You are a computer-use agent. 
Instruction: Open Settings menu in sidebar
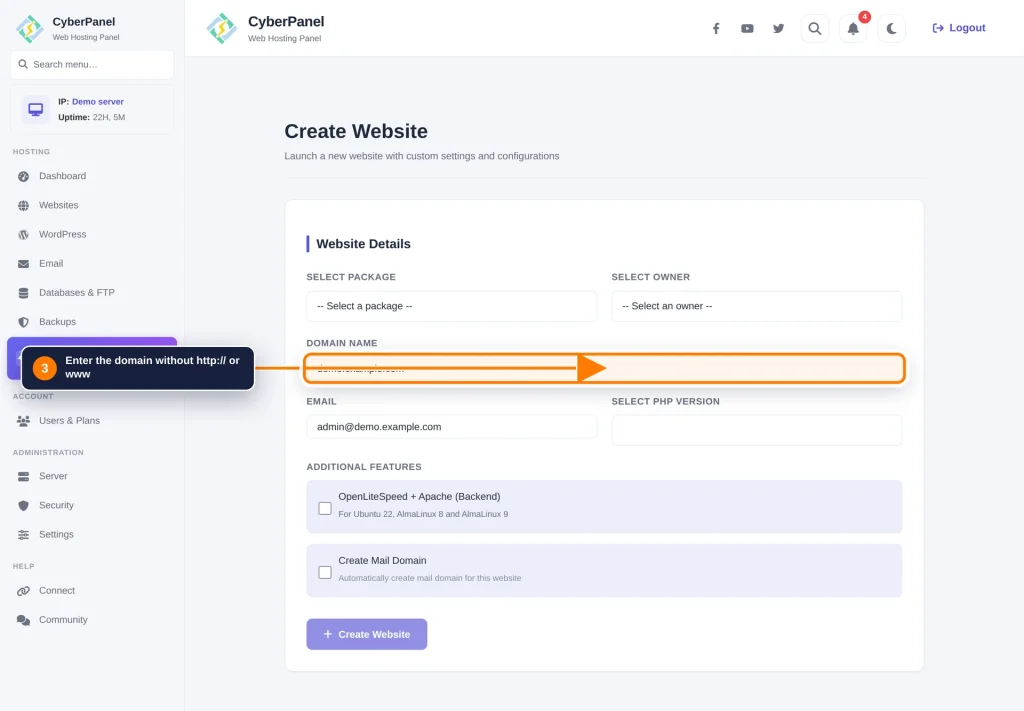click(x=92, y=534)
